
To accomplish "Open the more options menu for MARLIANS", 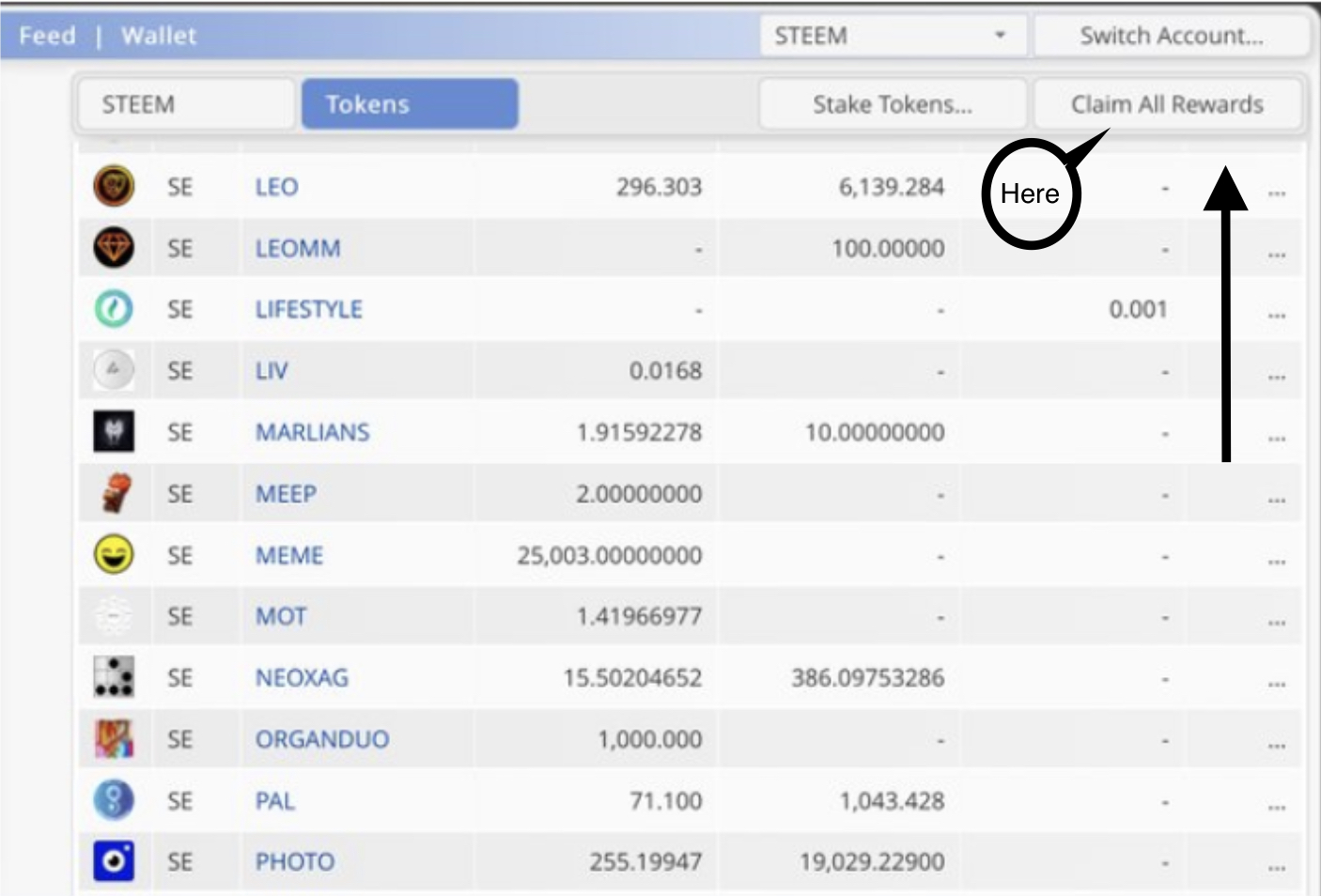I will click(x=1276, y=438).
